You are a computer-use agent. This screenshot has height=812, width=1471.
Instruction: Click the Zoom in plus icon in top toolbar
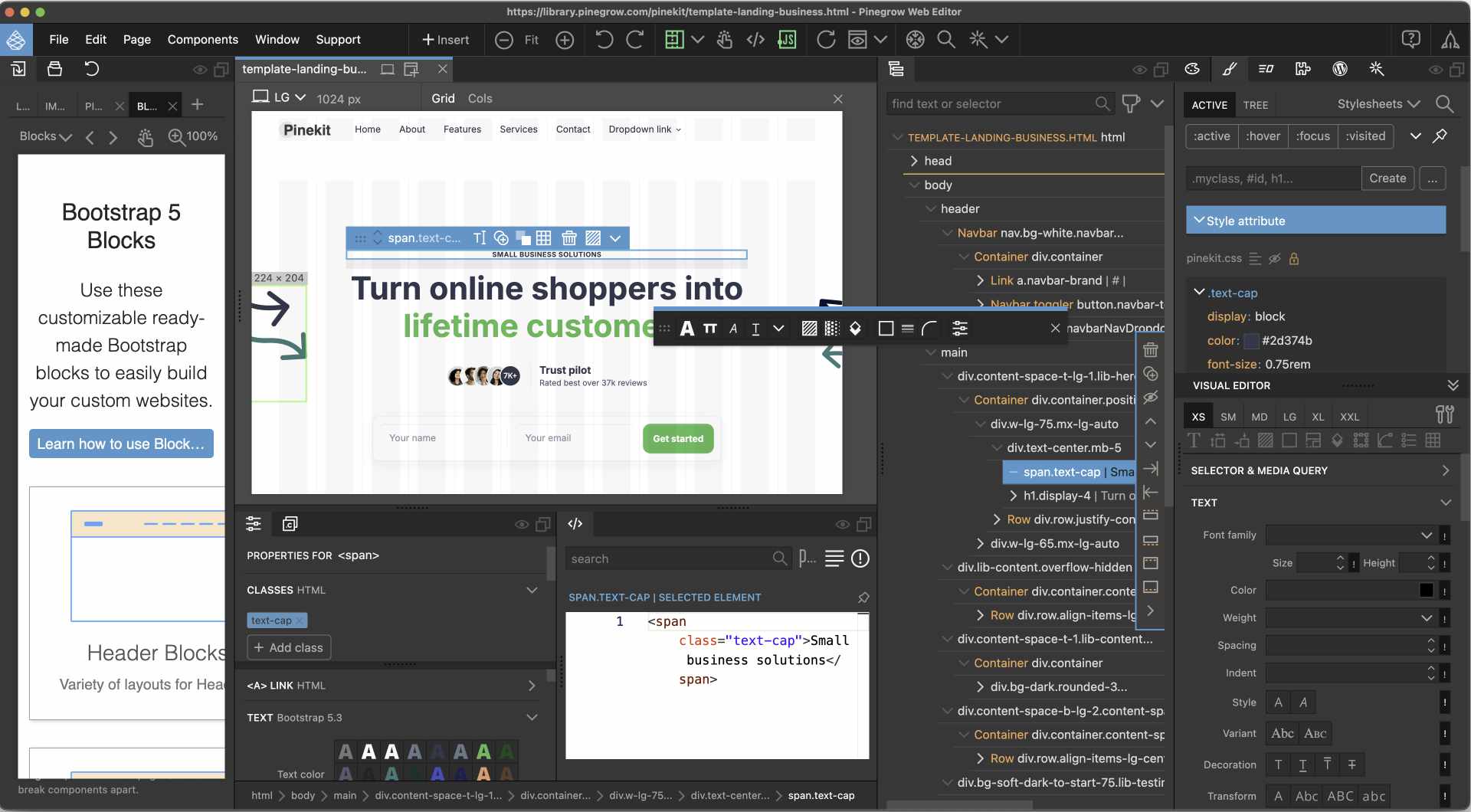(x=565, y=40)
